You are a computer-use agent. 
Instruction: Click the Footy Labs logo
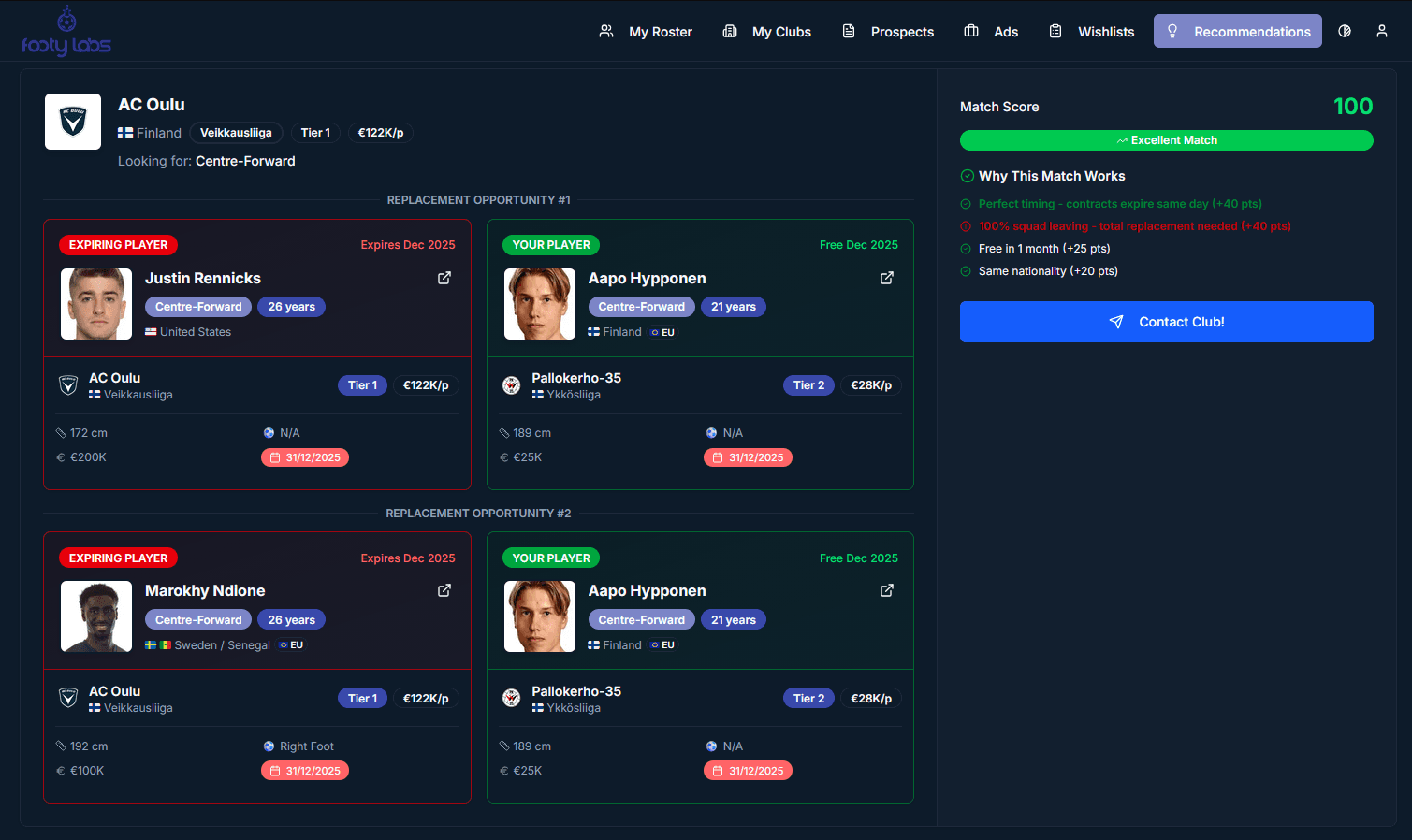(66, 32)
